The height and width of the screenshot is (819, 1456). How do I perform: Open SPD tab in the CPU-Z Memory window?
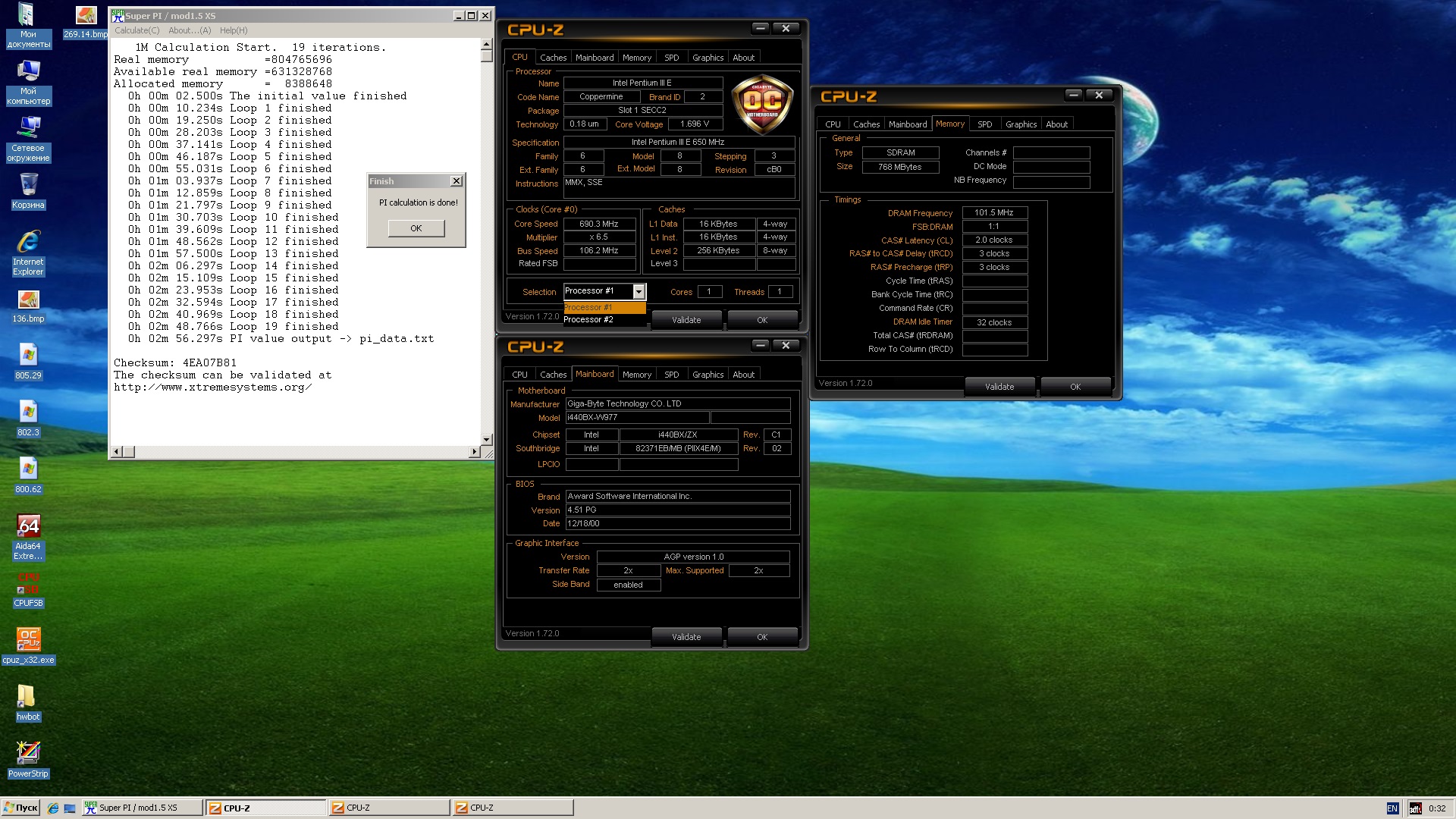point(984,124)
